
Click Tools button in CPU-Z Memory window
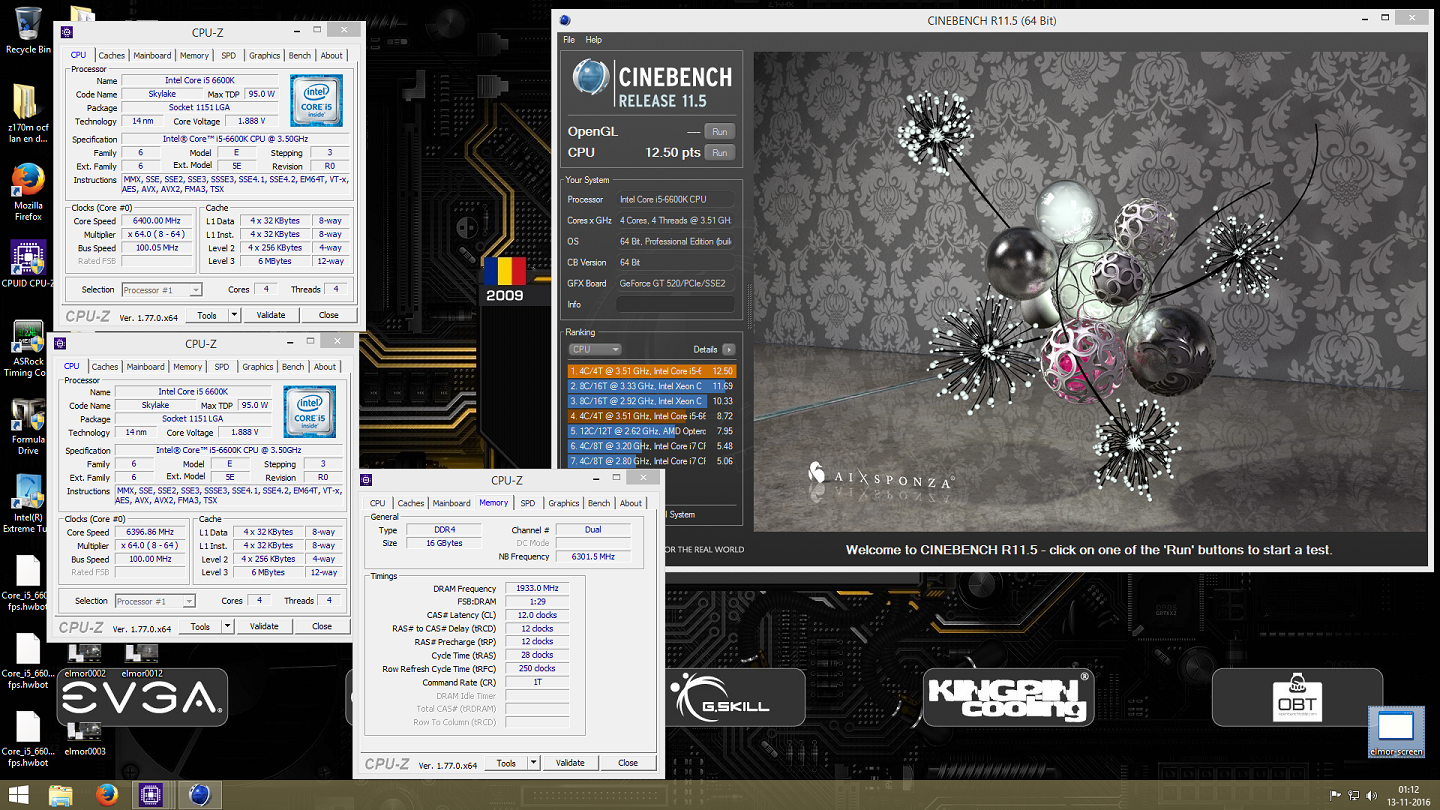pos(507,762)
